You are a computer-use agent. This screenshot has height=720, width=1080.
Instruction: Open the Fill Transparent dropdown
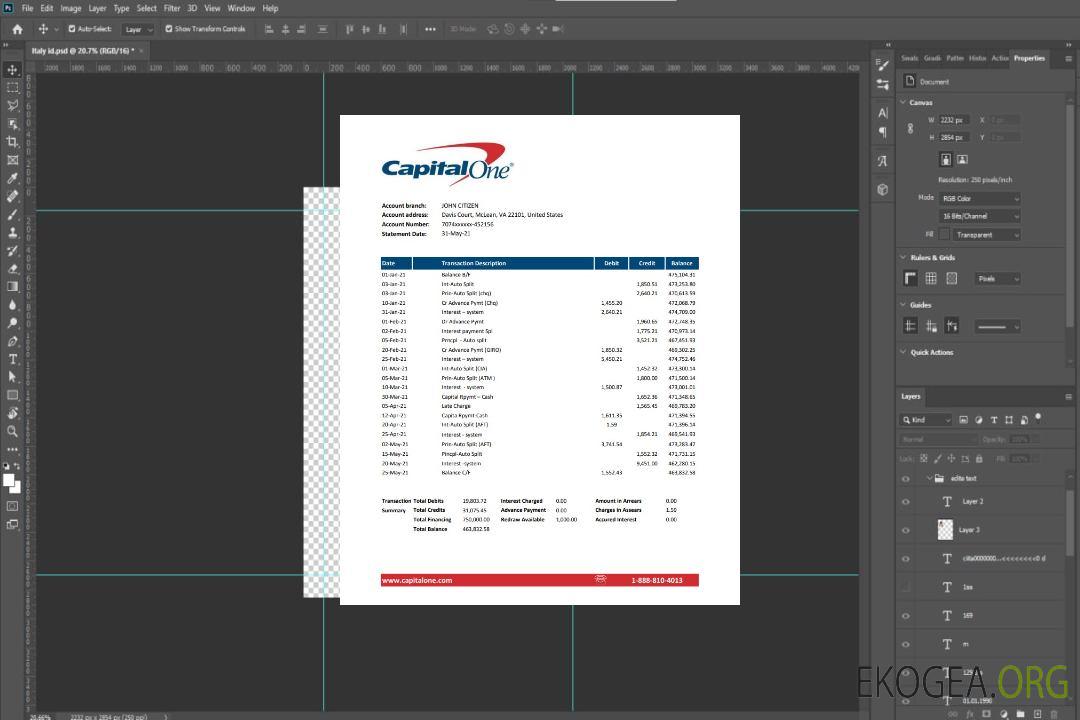(x=986, y=235)
